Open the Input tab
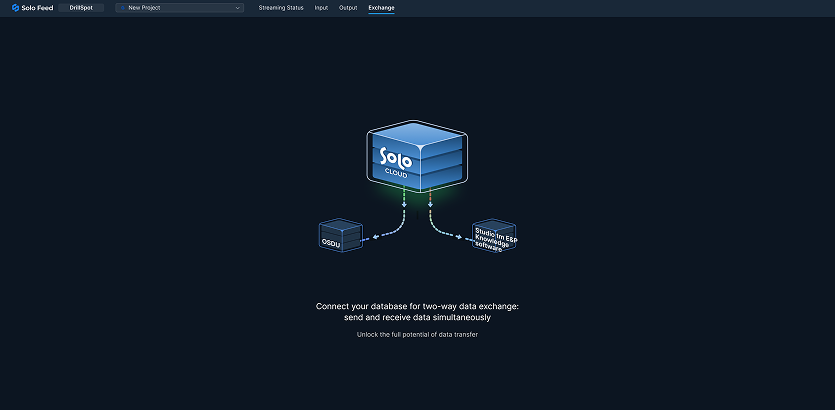Screen dimensions: 835x410 point(321,8)
